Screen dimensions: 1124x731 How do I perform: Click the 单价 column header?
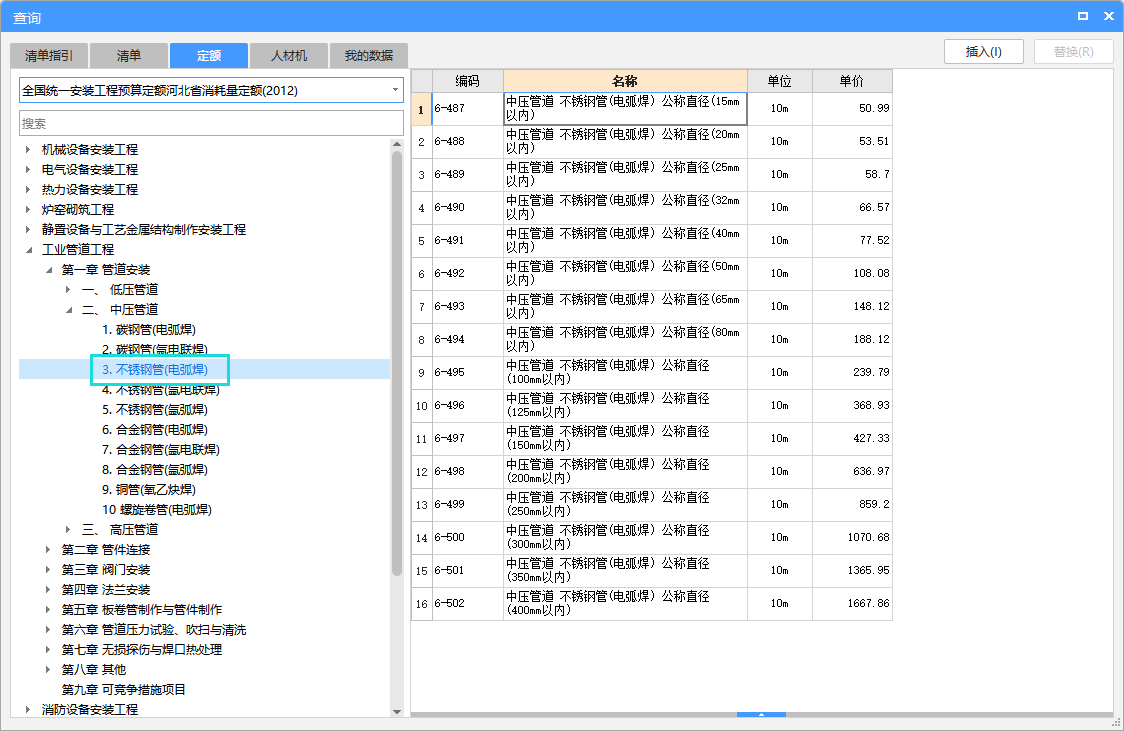pyautogui.click(x=852, y=81)
